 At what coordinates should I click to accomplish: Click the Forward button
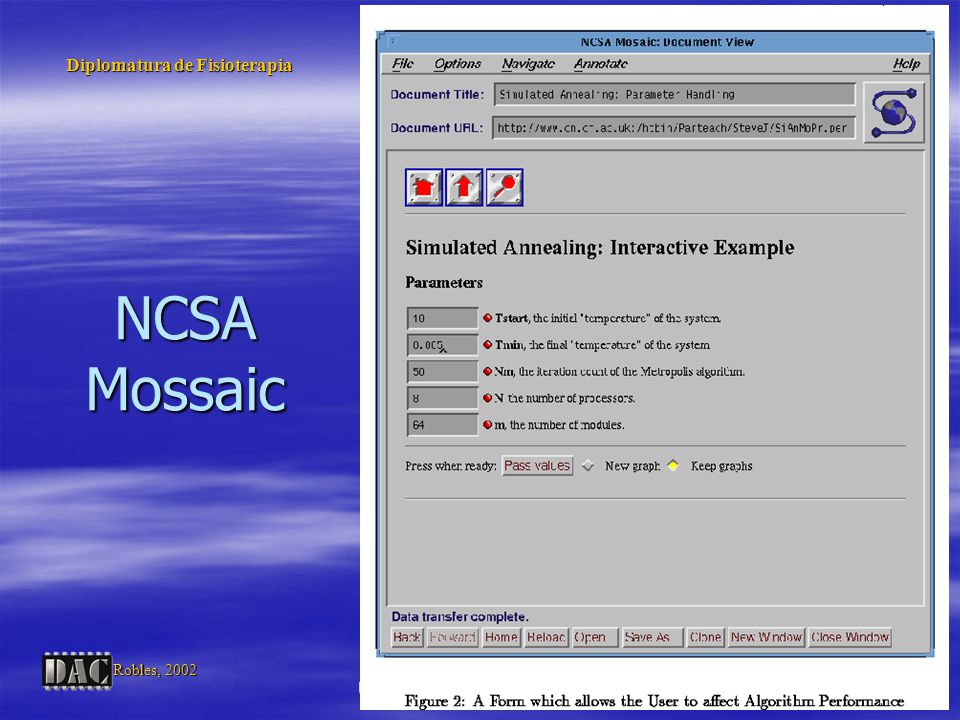(452, 637)
